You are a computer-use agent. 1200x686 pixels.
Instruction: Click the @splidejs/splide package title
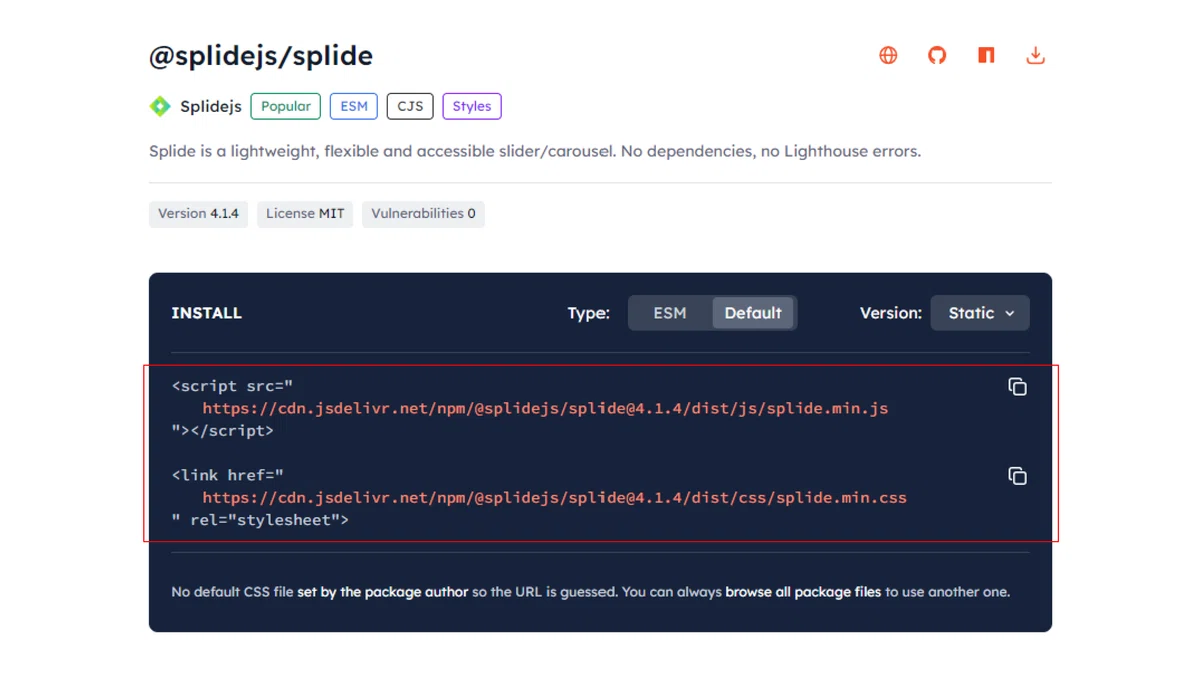pos(261,56)
